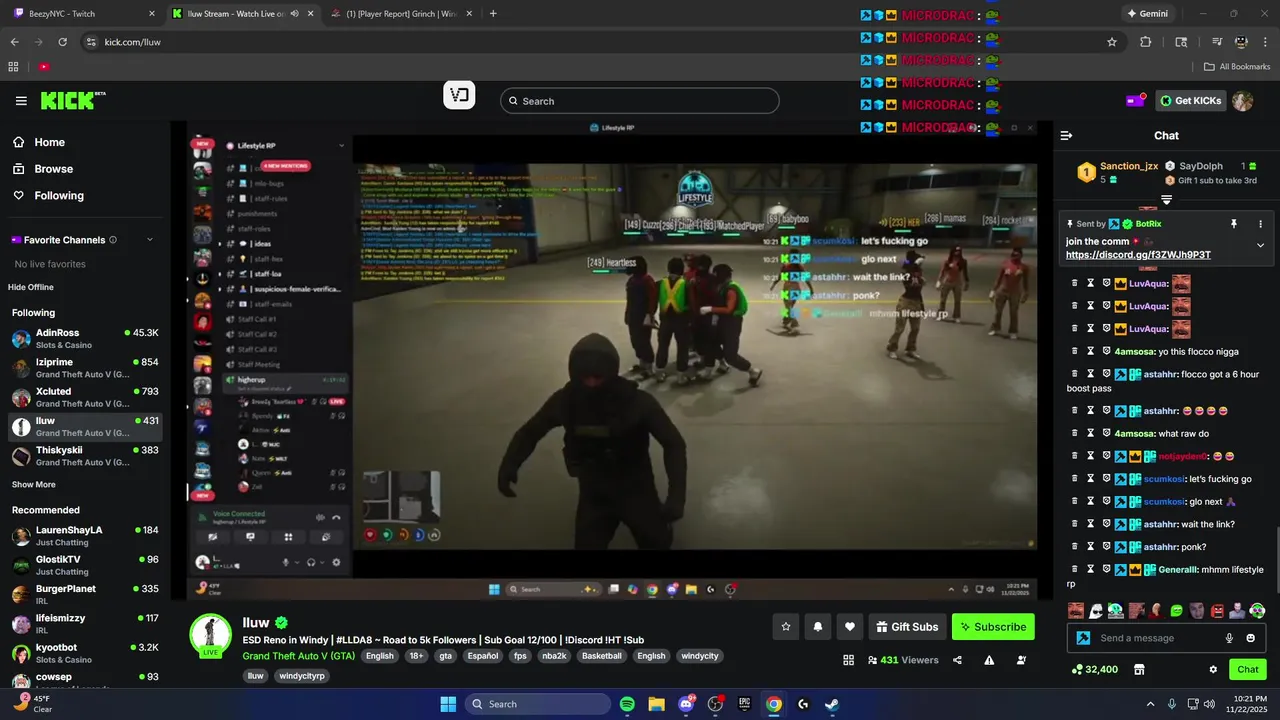Expand the gift leaderboard drop-down handle
Viewport: 1280px width, 720px height.
tap(1166, 200)
